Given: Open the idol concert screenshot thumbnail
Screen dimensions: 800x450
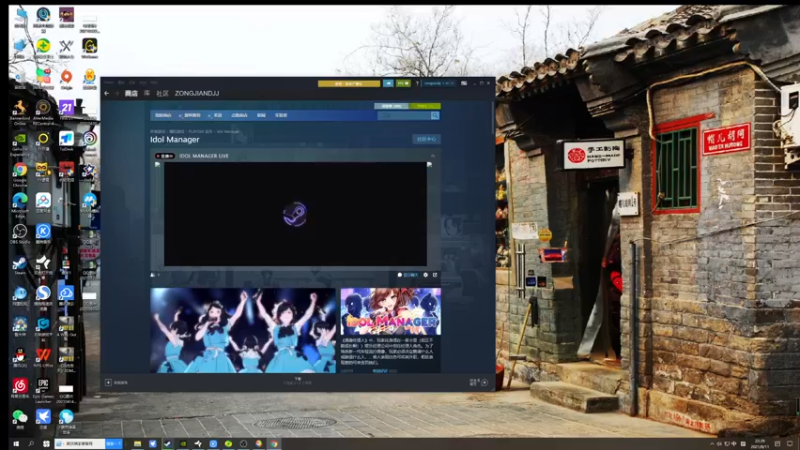Looking at the screenshot, I should [x=243, y=330].
